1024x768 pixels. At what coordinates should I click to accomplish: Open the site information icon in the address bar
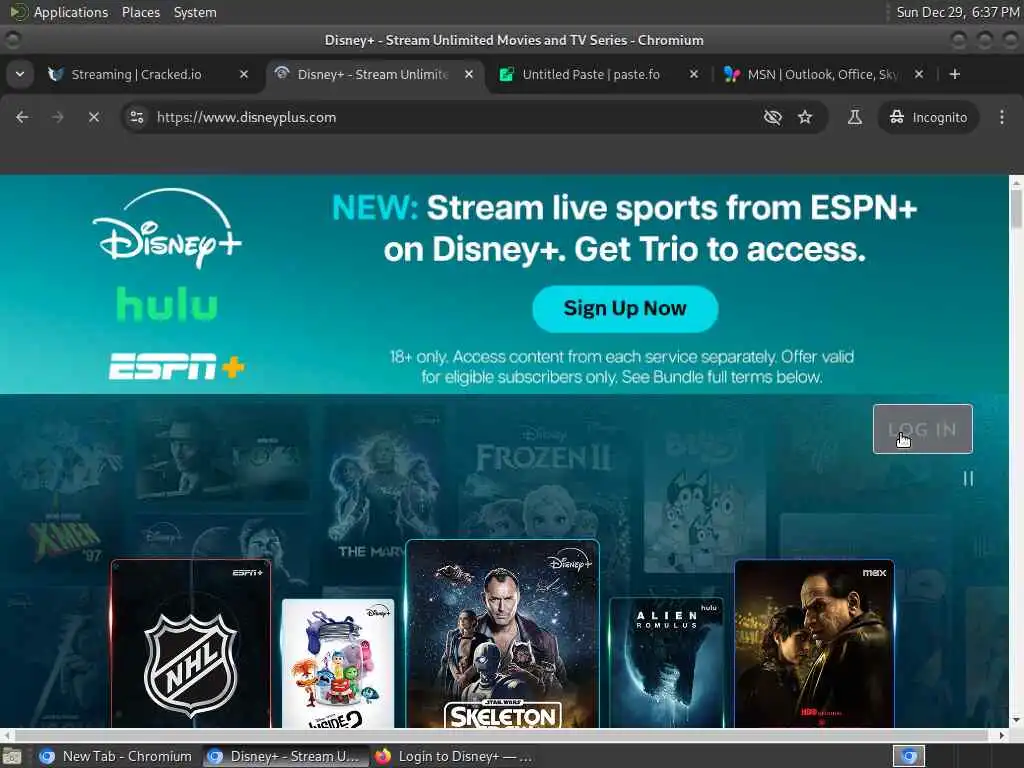(x=136, y=117)
